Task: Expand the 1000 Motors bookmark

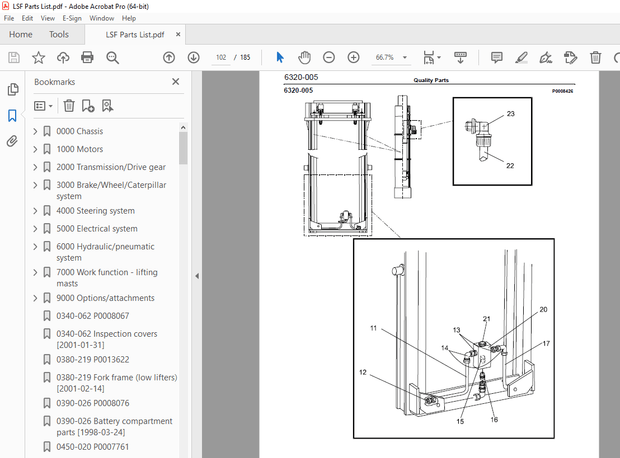Action: coord(35,149)
